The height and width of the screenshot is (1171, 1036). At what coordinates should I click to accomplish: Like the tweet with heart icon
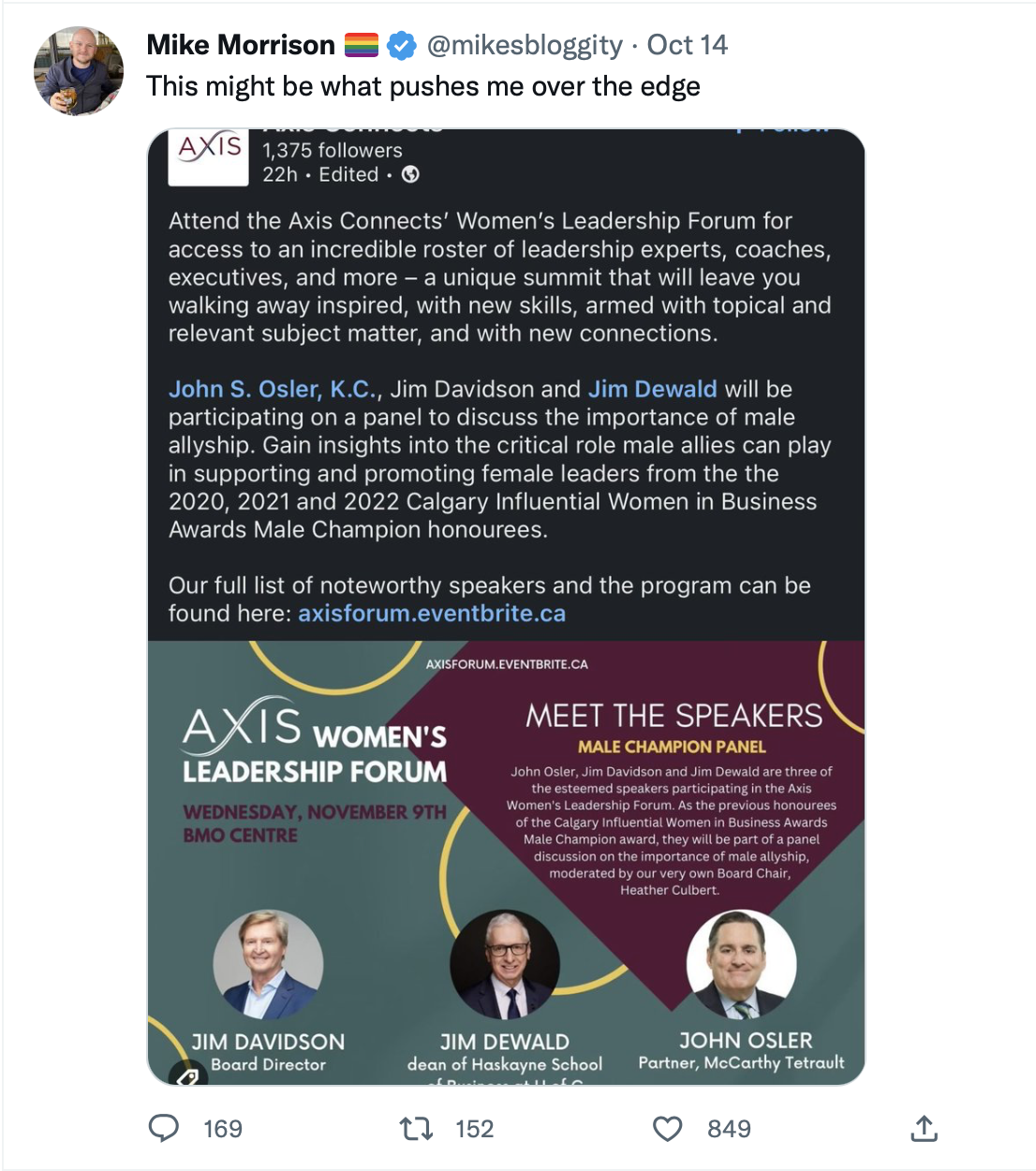[668, 1129]
